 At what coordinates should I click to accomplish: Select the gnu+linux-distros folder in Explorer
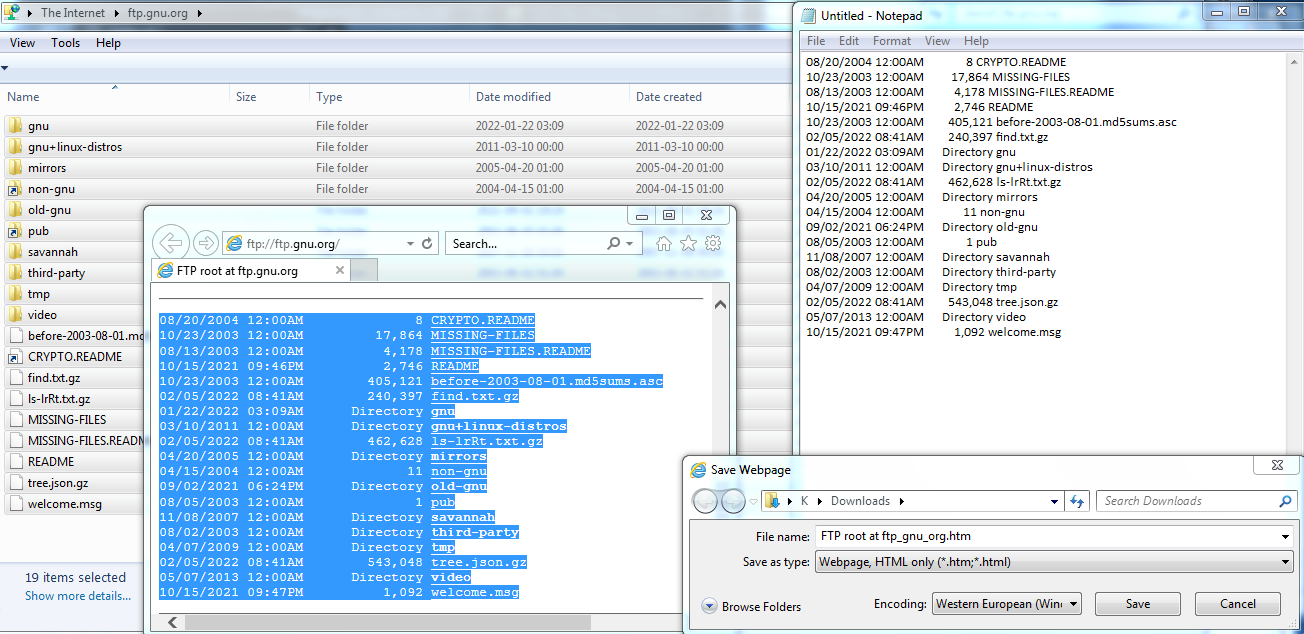pos(75,147)
